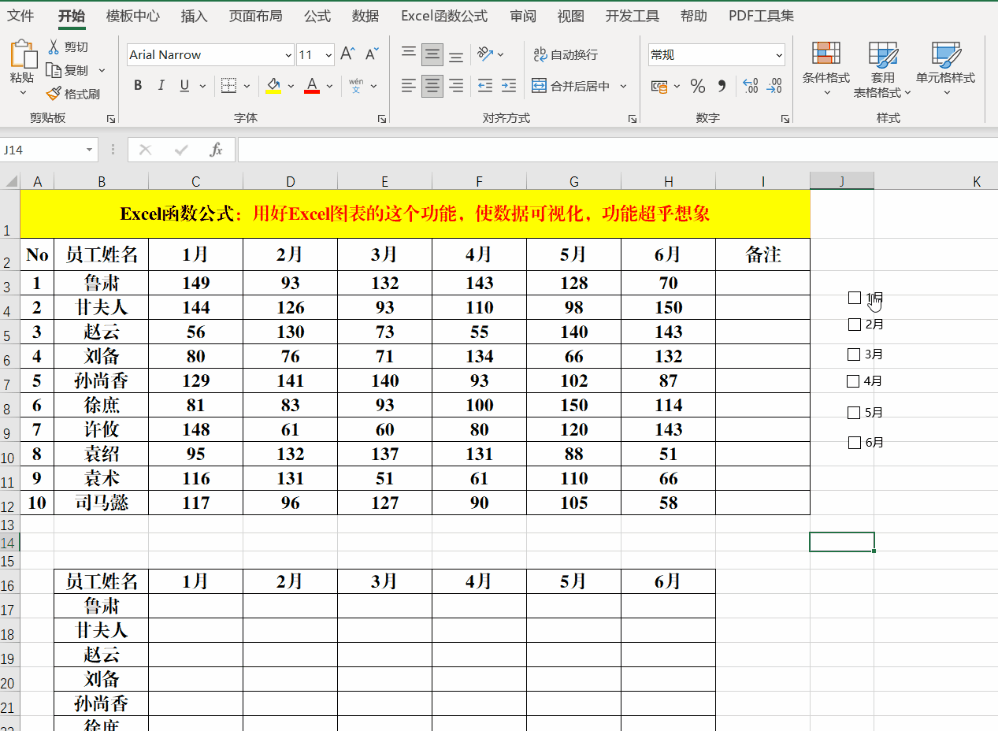Open the Clipboard group dialog launcher
The image size is (998, 731).
coord(111,119)
